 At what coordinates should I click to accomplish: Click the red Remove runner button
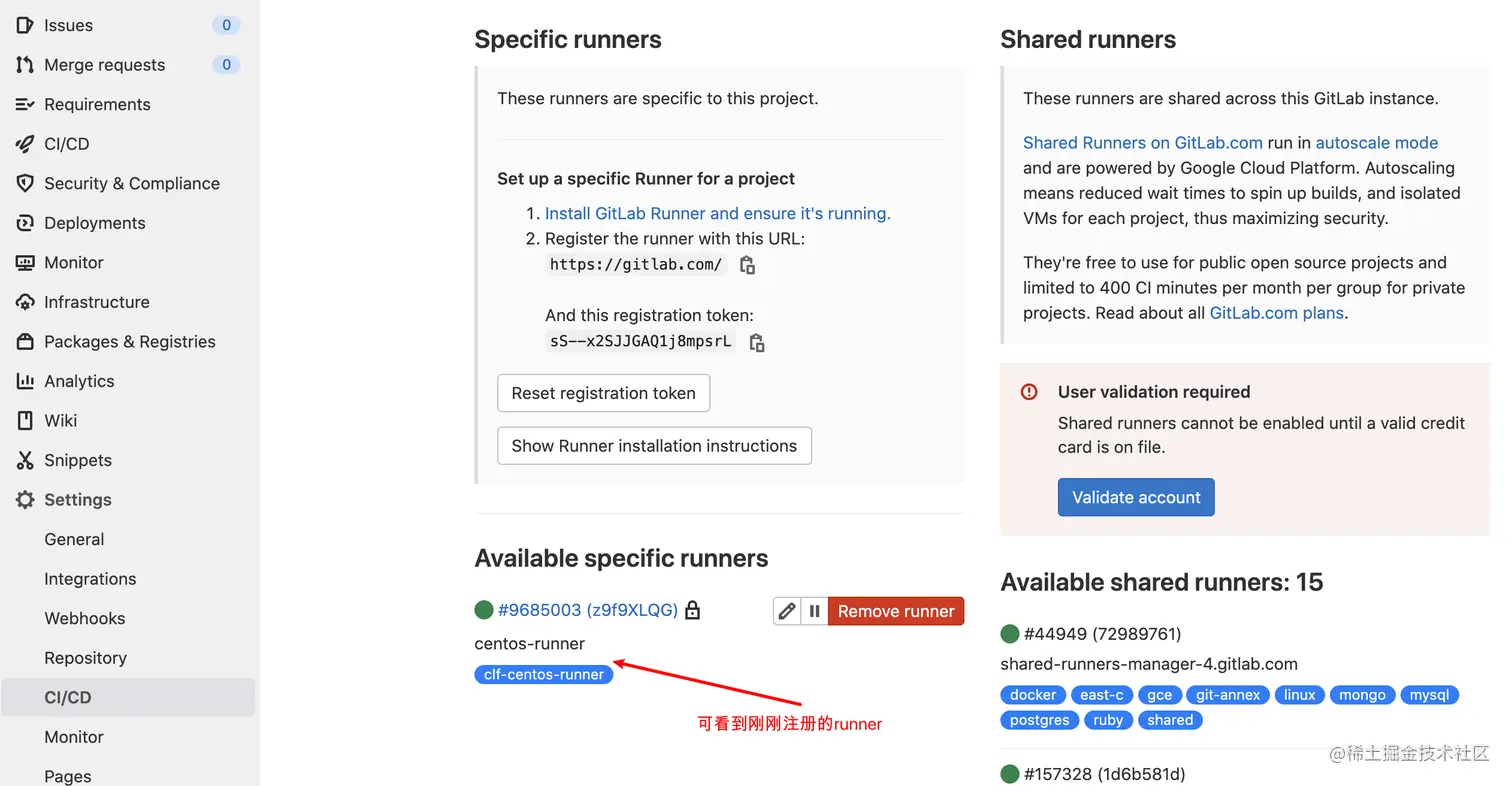(896, 611)
